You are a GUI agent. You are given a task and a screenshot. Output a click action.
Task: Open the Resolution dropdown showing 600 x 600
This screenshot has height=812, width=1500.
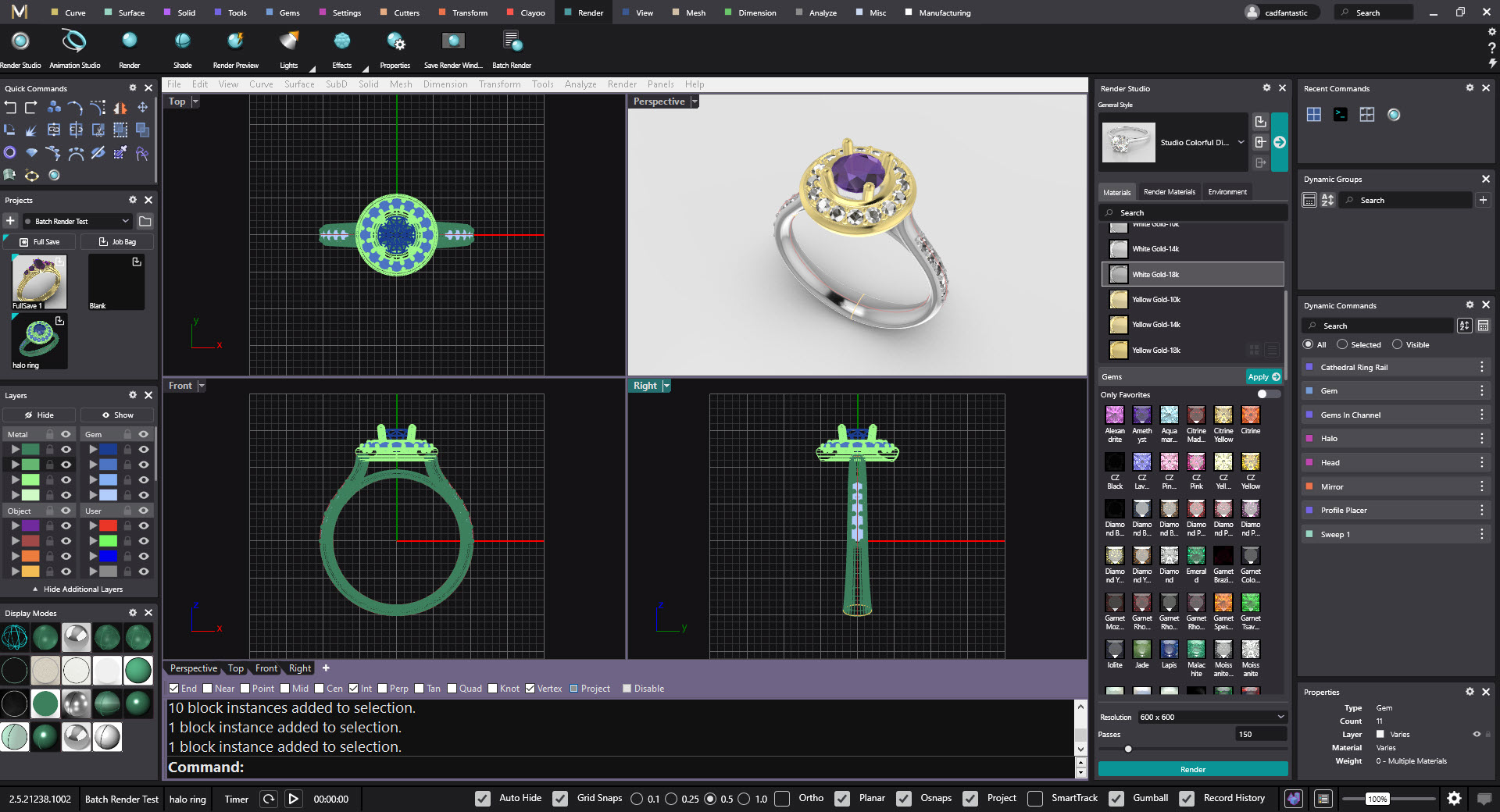[x=1280, y=717]
